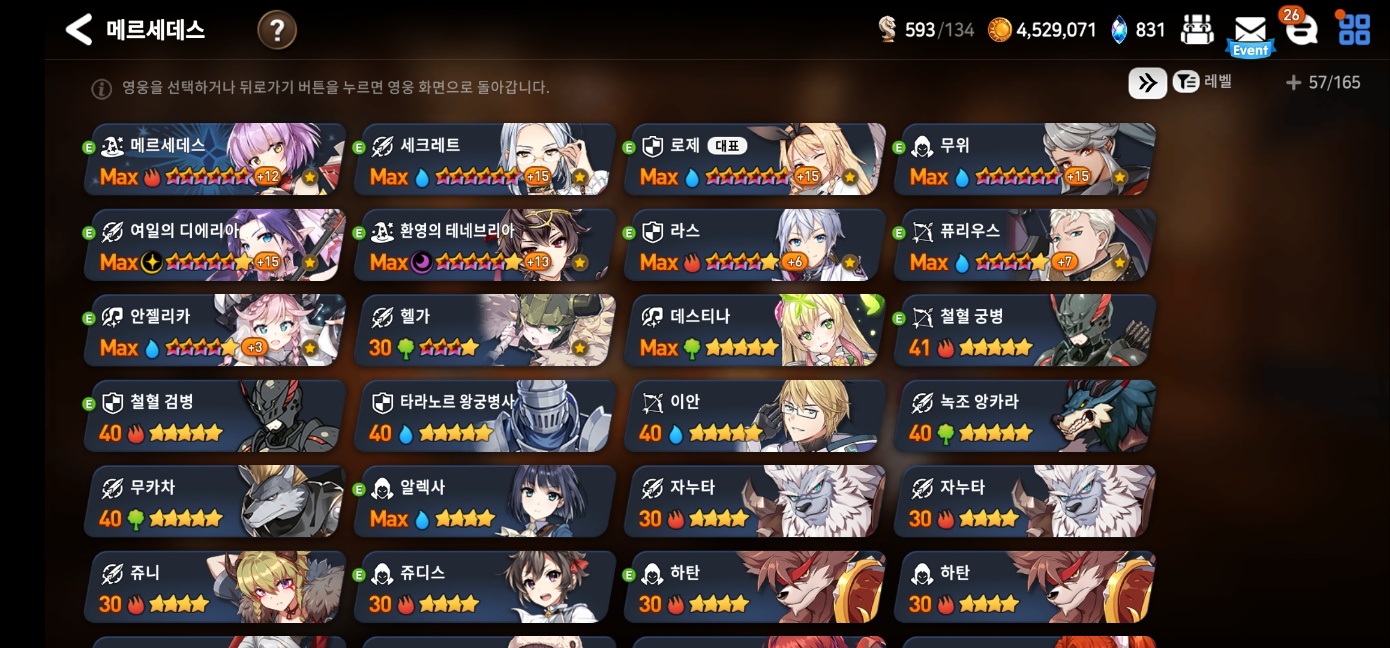
Task: Go back using the arrow beside 메르세데스
Action: 78,30
